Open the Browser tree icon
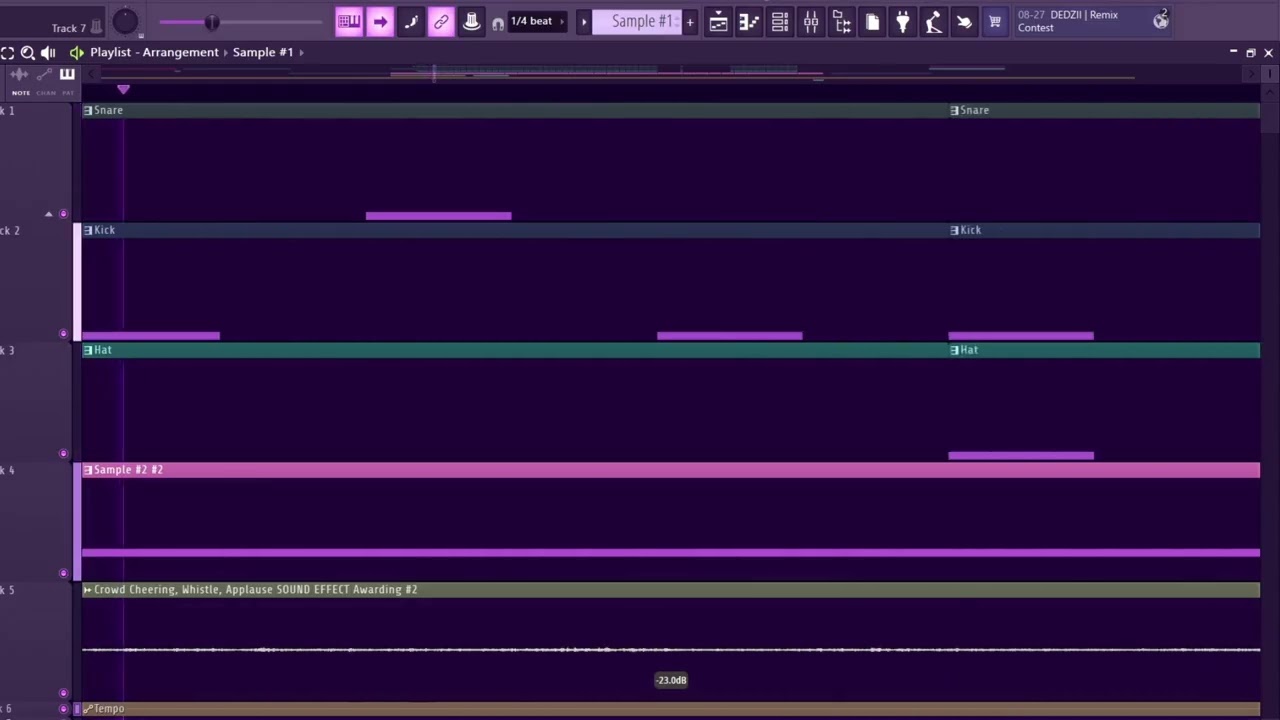This screenshot has width=1280, height=720. coord(842,21)
